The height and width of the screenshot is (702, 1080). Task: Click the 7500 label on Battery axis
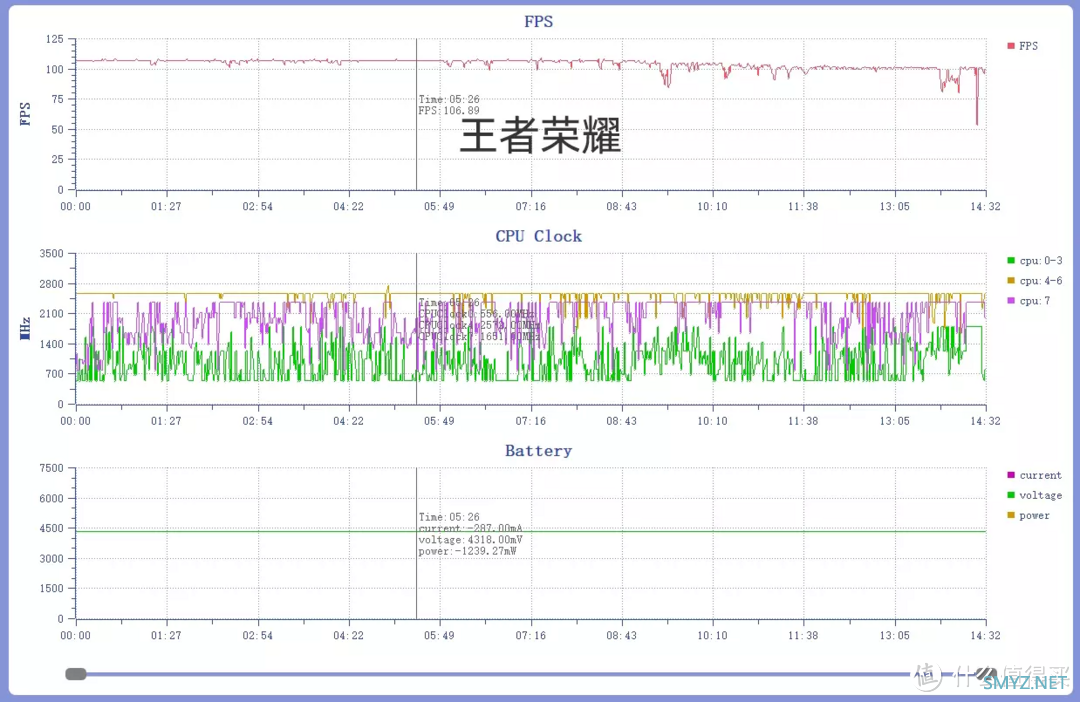[x=52, y=468]
